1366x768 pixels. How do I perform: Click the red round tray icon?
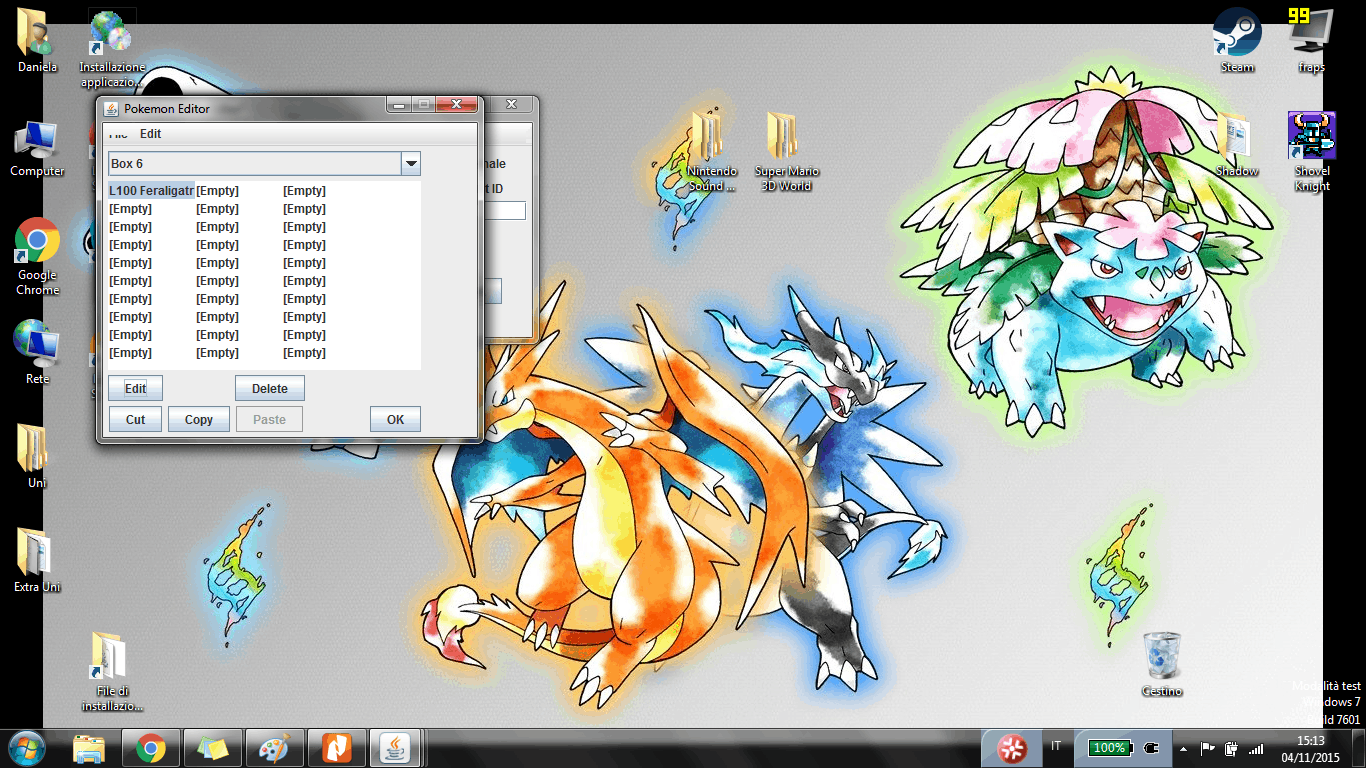(1012, 748)
